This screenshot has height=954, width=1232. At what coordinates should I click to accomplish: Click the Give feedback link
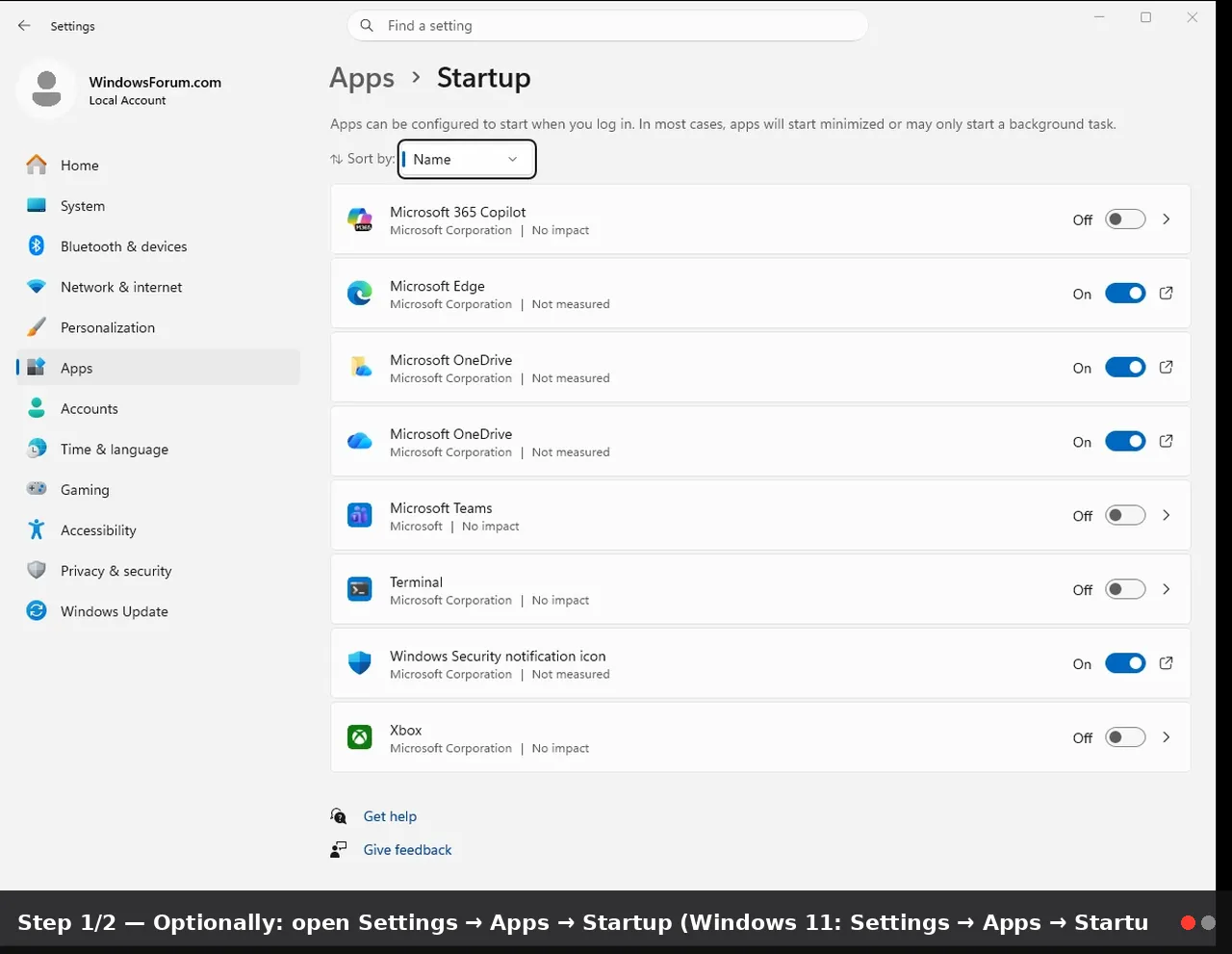(407, 850)
